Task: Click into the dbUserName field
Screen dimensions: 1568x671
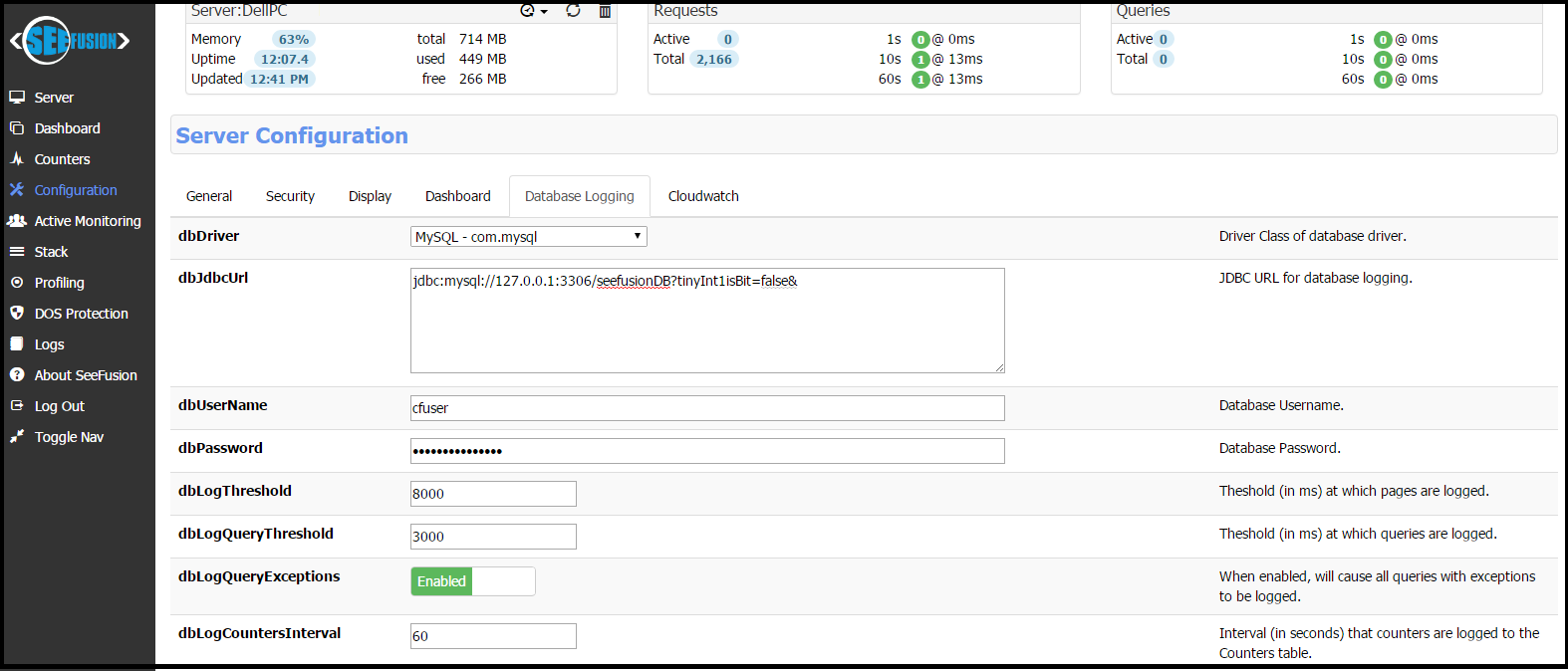Action: [707, 408]
